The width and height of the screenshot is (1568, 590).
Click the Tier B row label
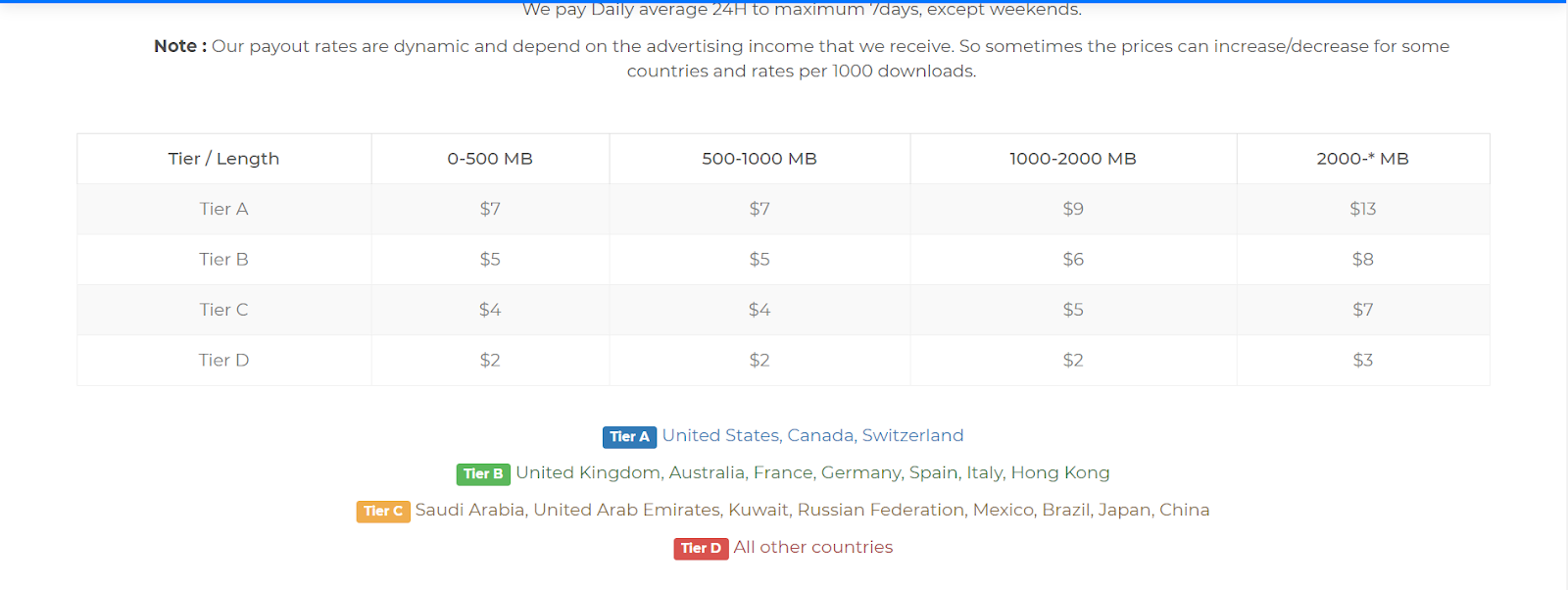tap(224, 260)
